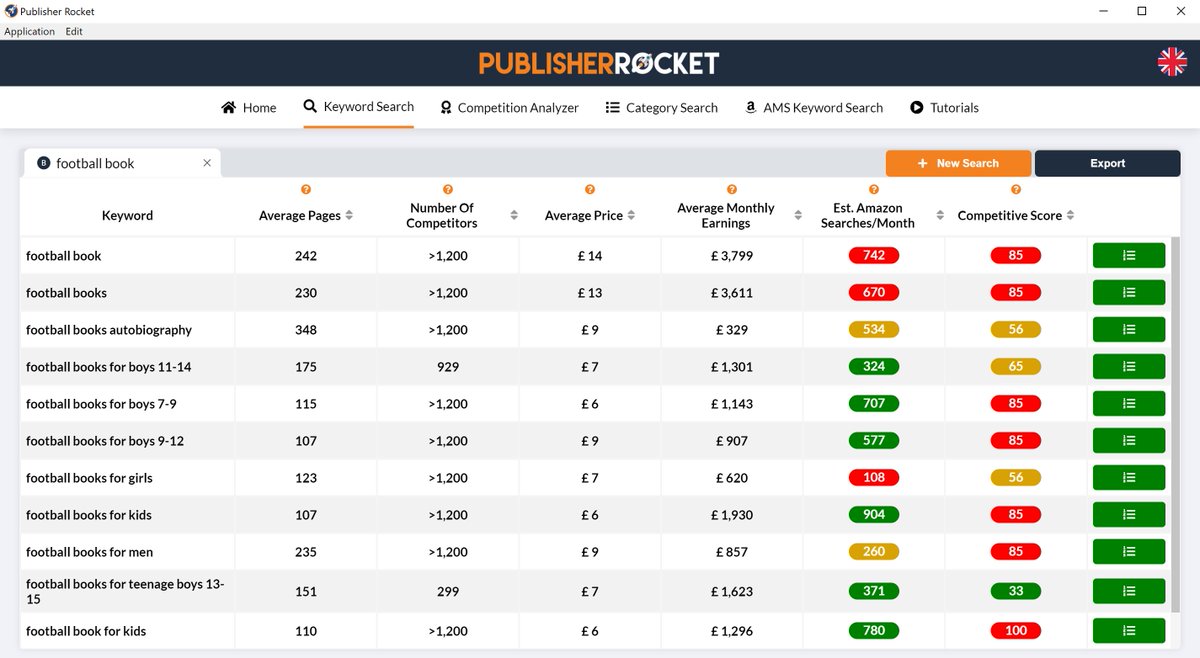
Task: Sort by Average Pages column
Action: (x=349, y=216)
